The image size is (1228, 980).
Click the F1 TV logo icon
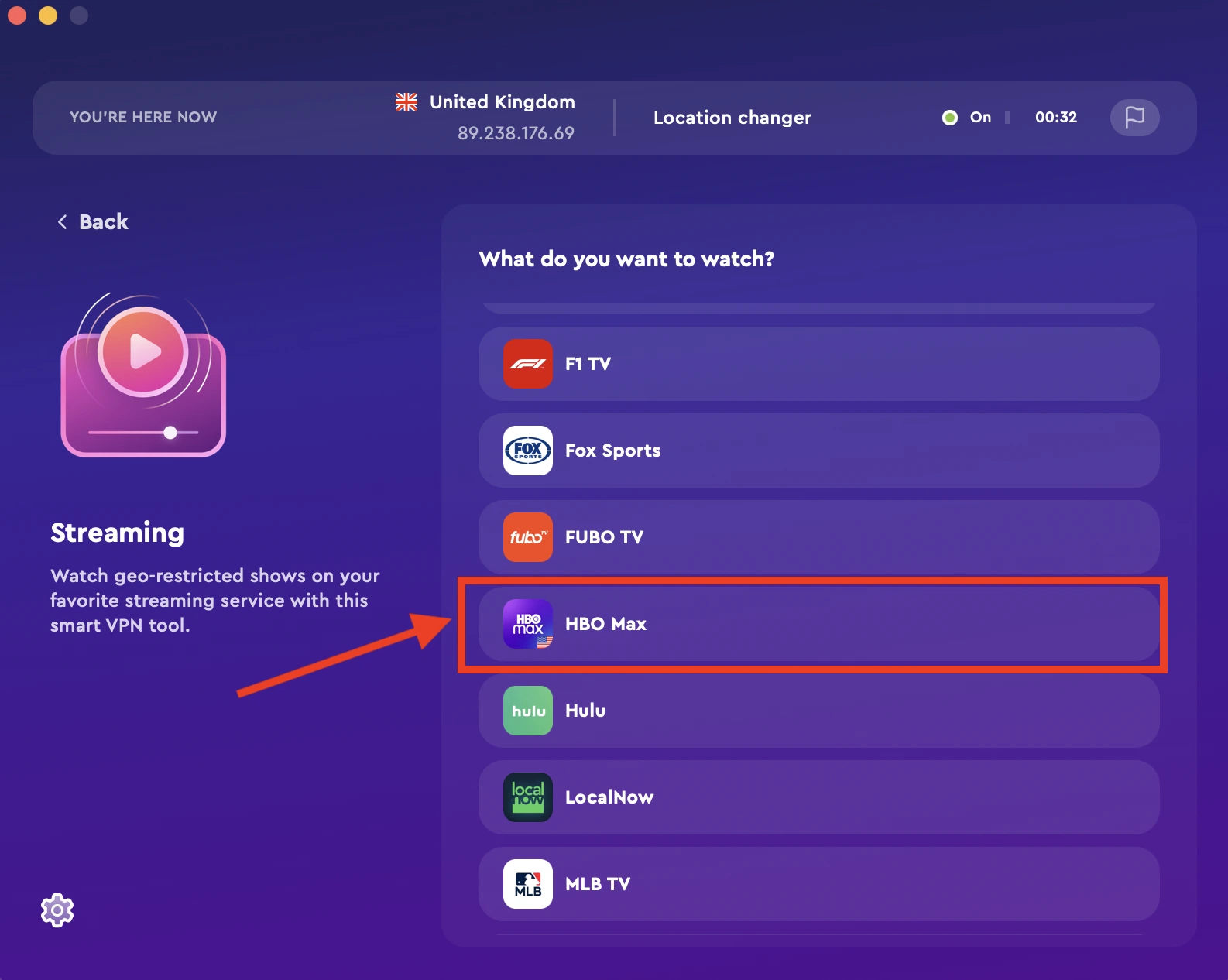[528, 364]
